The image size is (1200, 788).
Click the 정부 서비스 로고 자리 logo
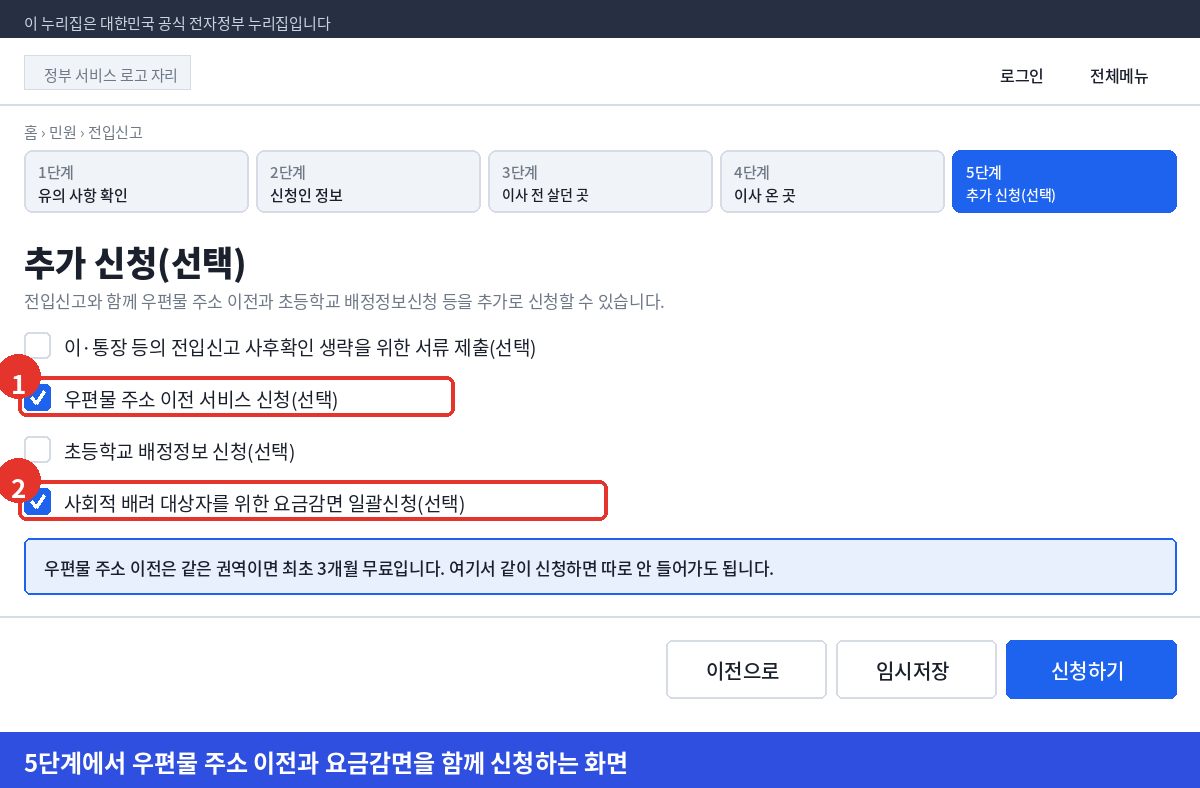click(107, 73)
